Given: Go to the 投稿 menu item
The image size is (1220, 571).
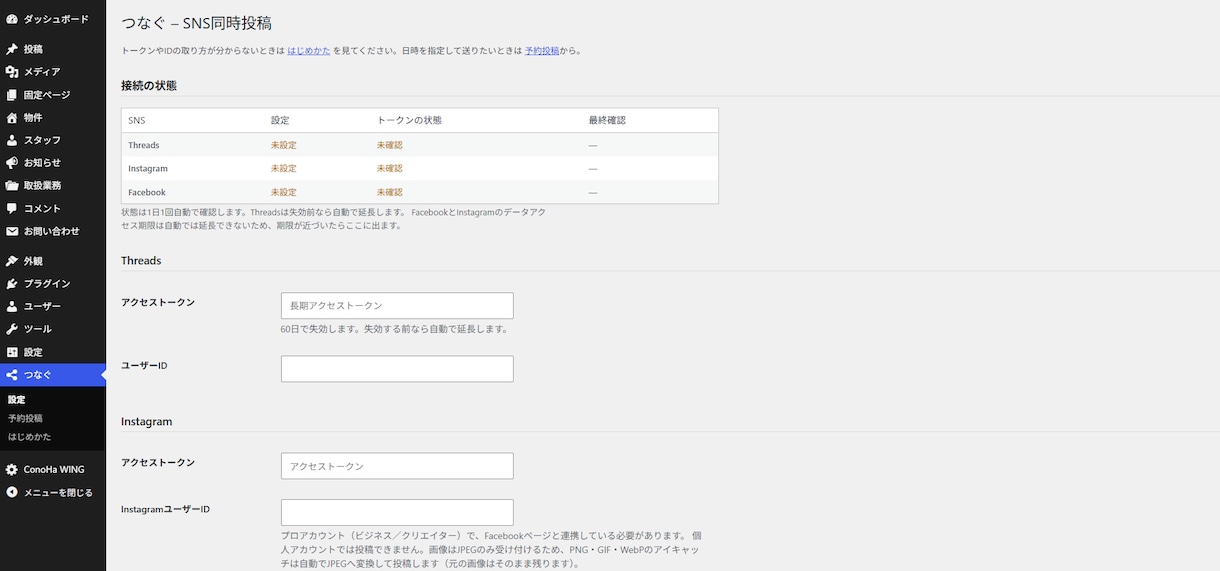Looking at the screenshot, I should point(53,49).
